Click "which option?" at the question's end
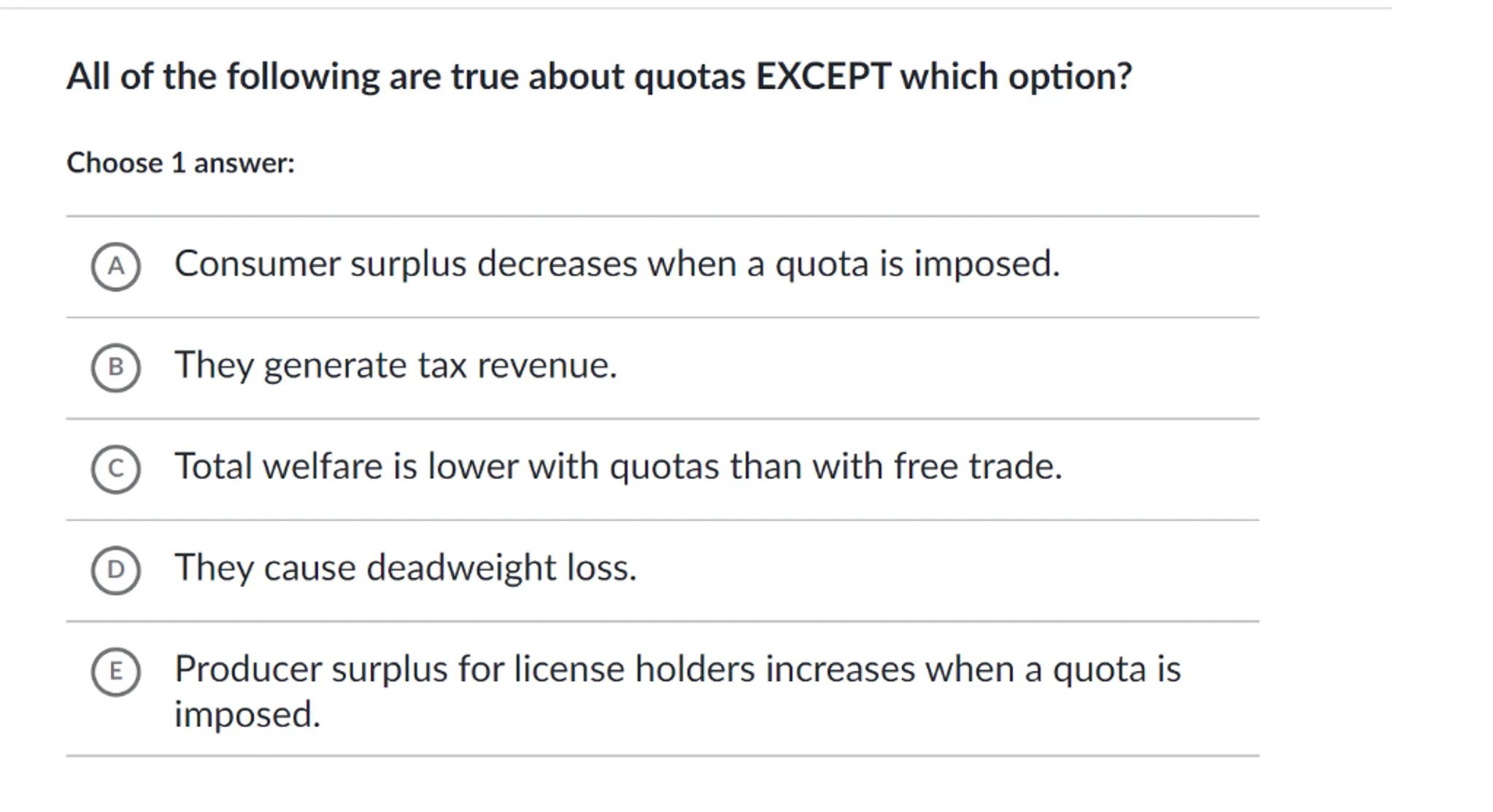The height and width of the screenshot is (812, 1493). pos(1016,77)
